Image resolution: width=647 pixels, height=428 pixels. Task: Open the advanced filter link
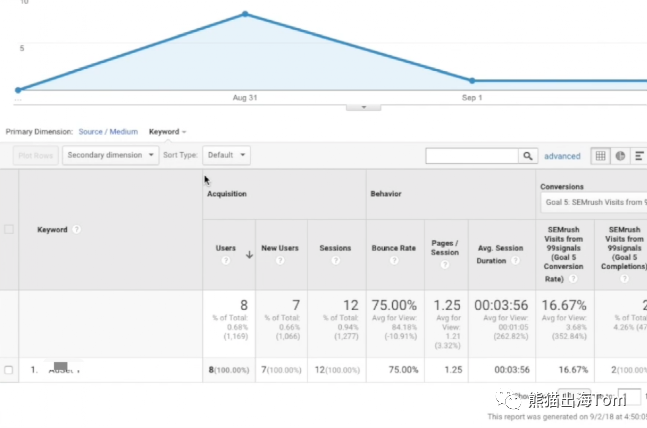click(562, 156)
